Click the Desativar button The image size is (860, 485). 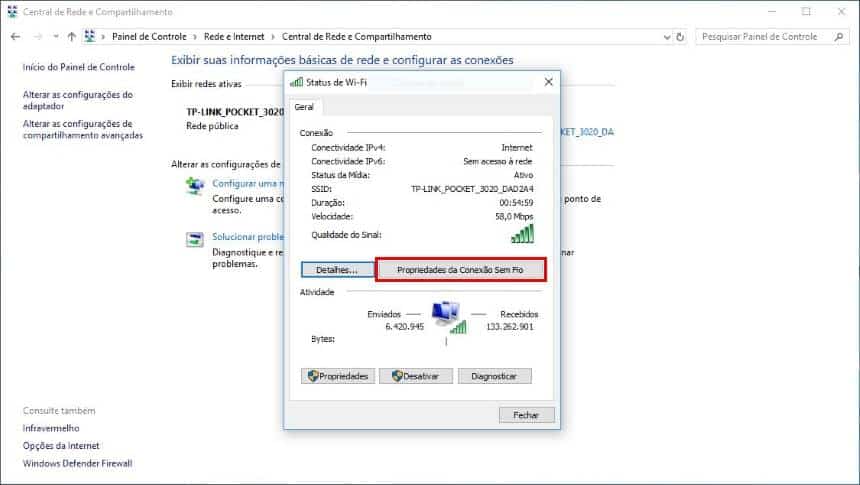tap(416, 376)
